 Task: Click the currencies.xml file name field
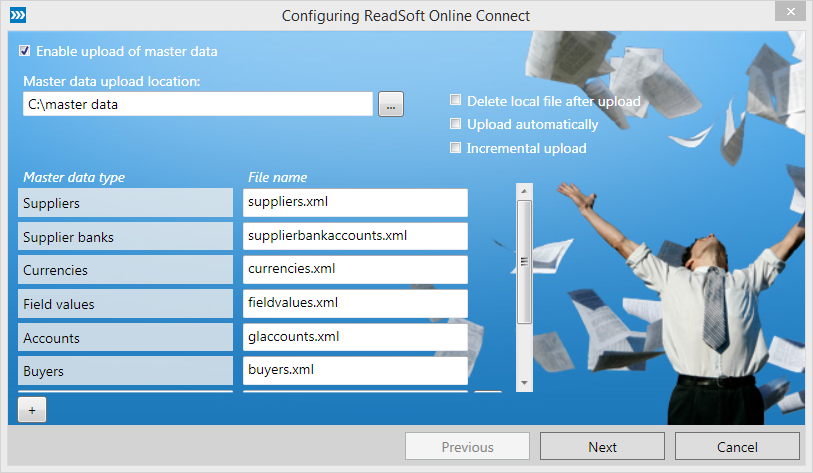(x=355, y=270)
